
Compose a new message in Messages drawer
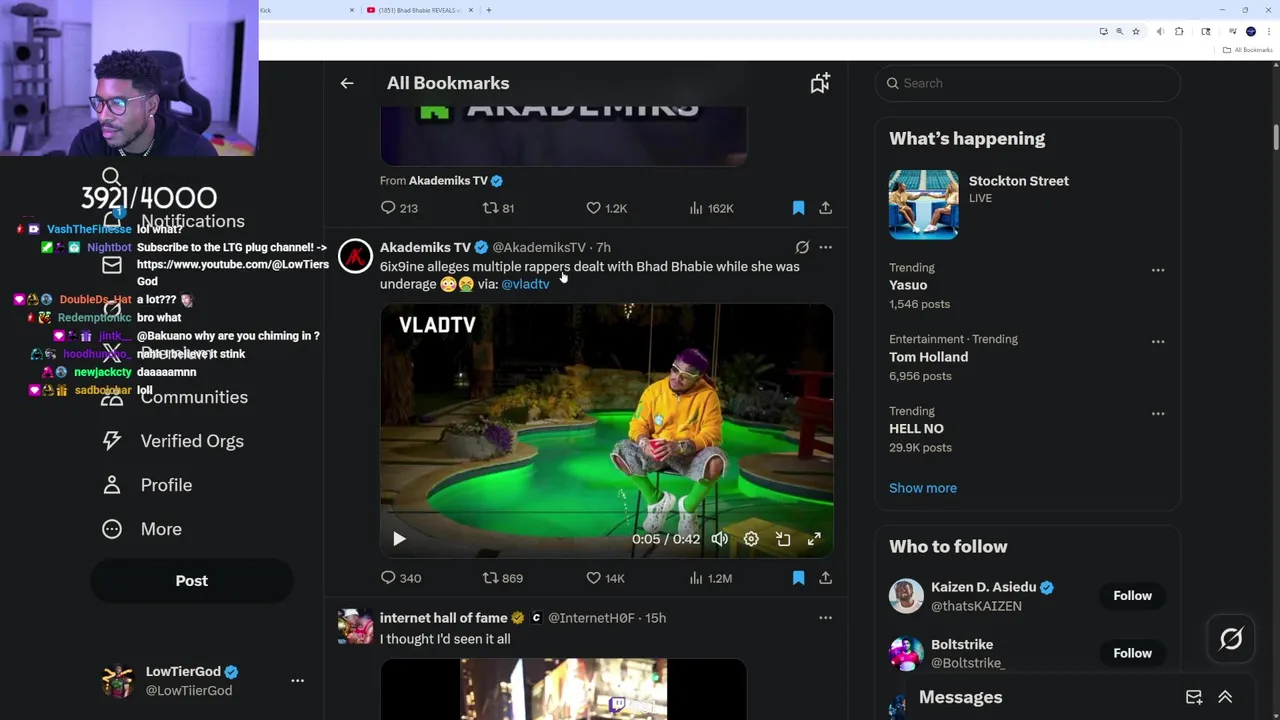pyautogui.click(x=1194, y=697)
